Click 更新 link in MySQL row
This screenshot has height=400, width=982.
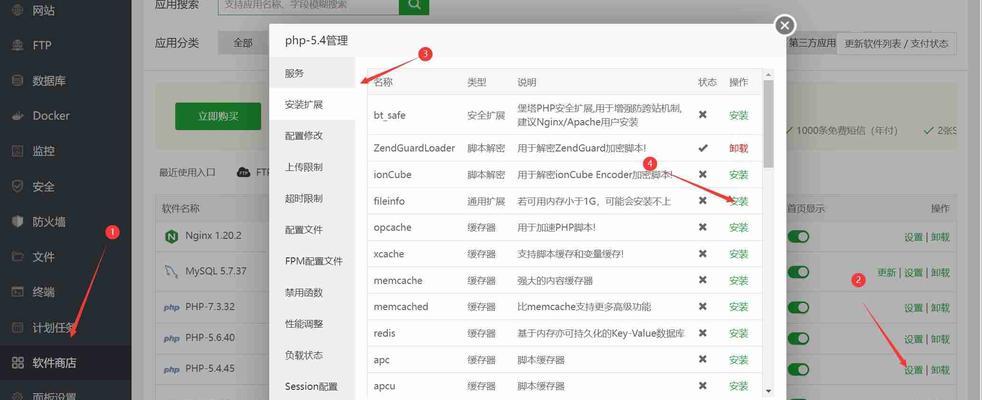(886, 272)
